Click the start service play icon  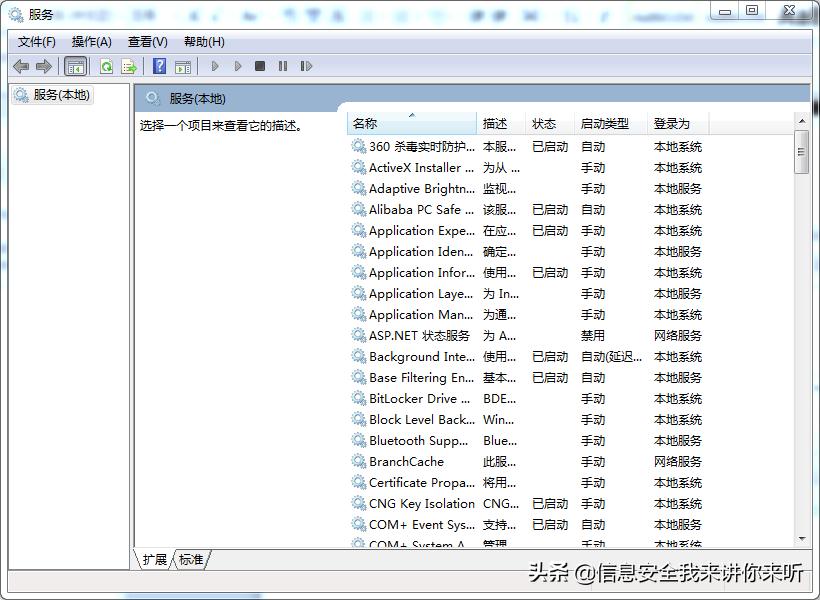tap(215, 66)
